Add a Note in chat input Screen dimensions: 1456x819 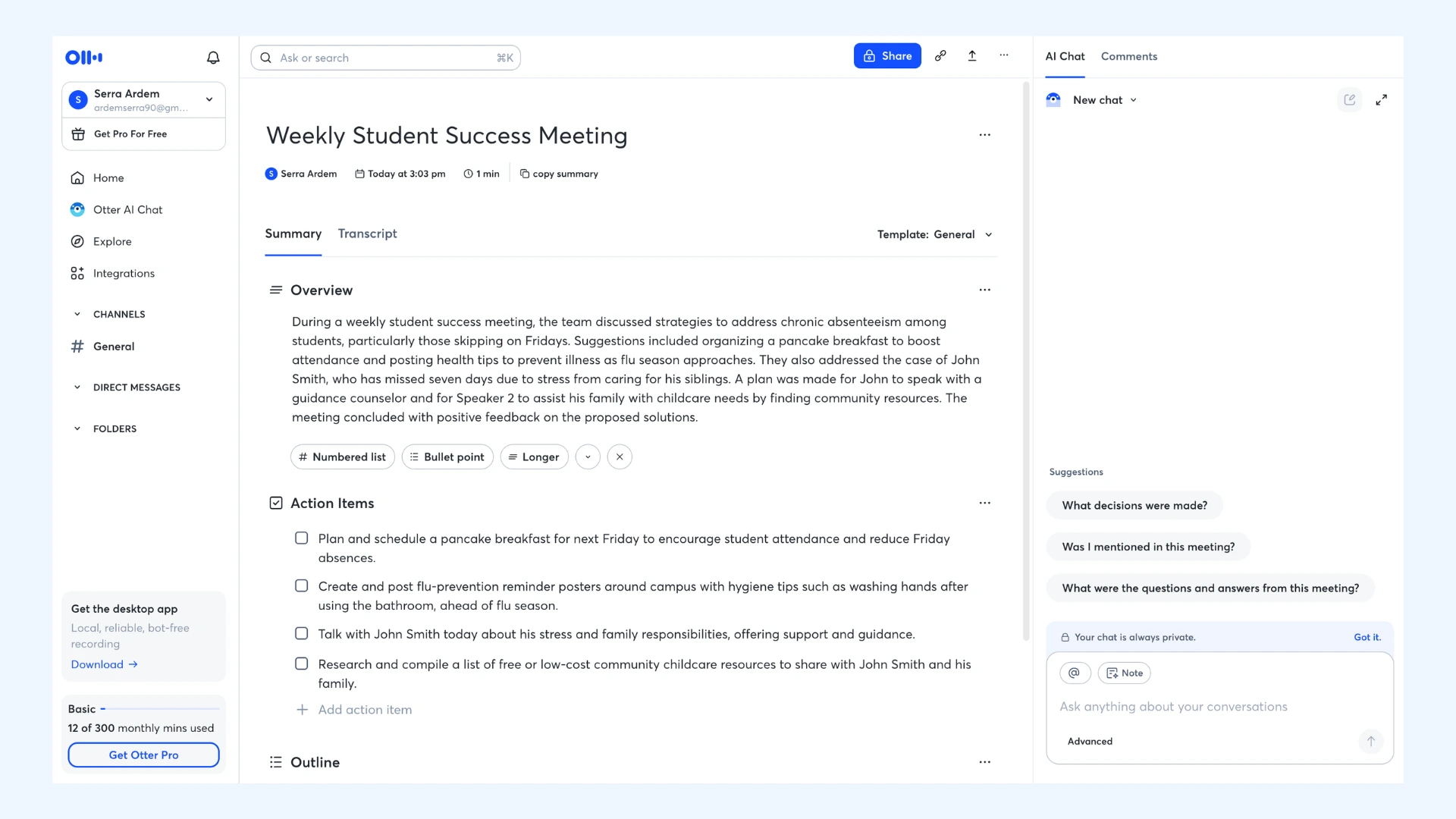[1125, 673]
